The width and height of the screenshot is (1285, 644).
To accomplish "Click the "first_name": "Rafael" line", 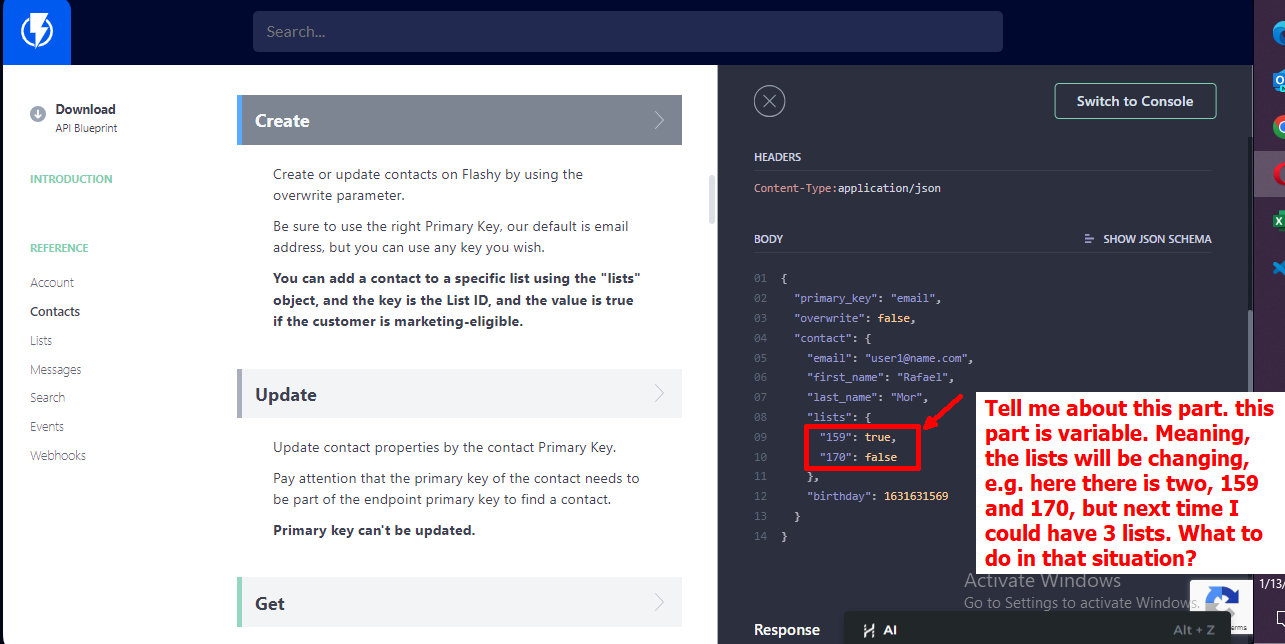I will pyautogui.click(x=881, y=377).
